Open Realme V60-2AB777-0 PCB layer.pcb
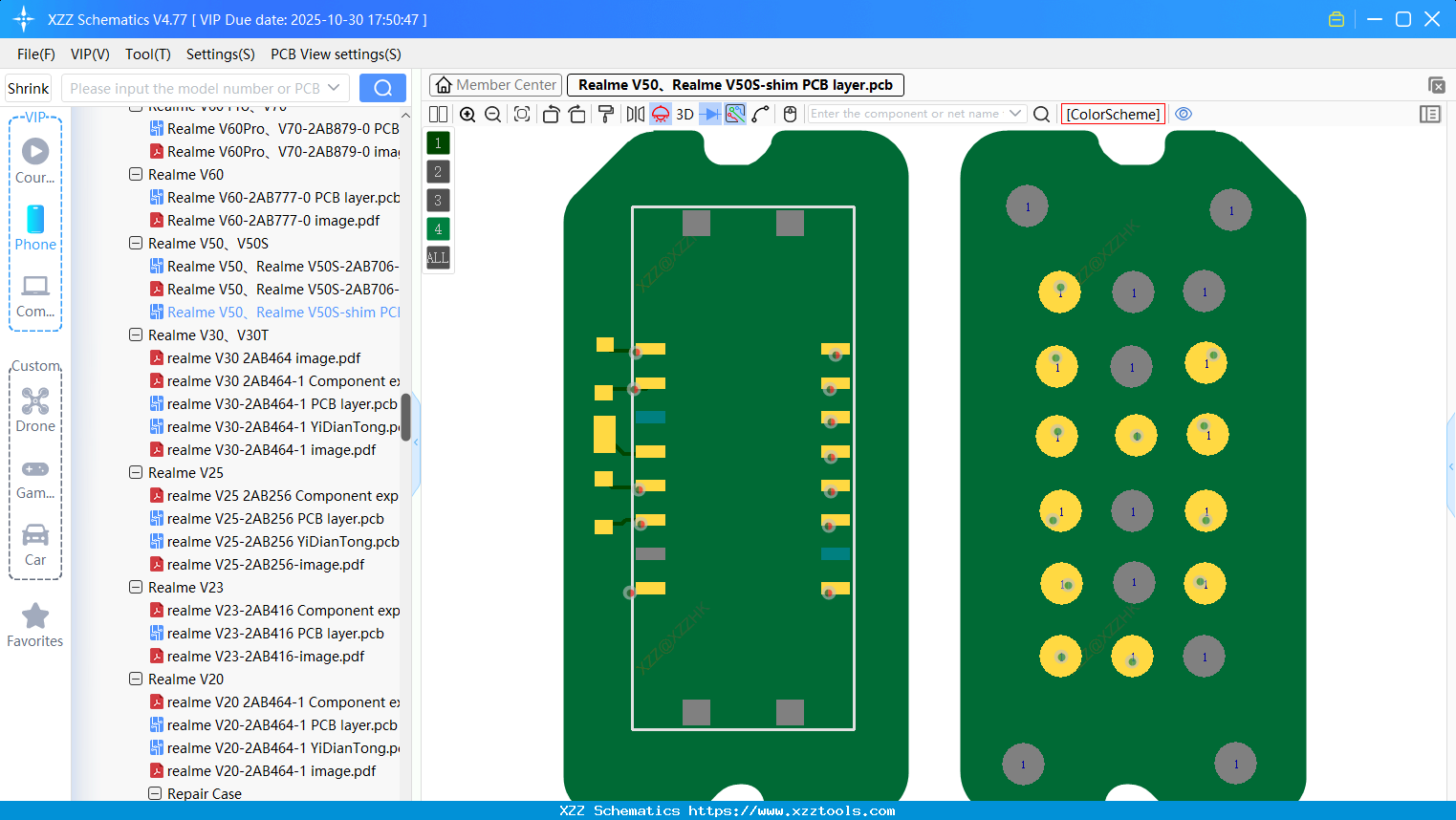This screenshot has width=1456, height=820. coord(275,198)
